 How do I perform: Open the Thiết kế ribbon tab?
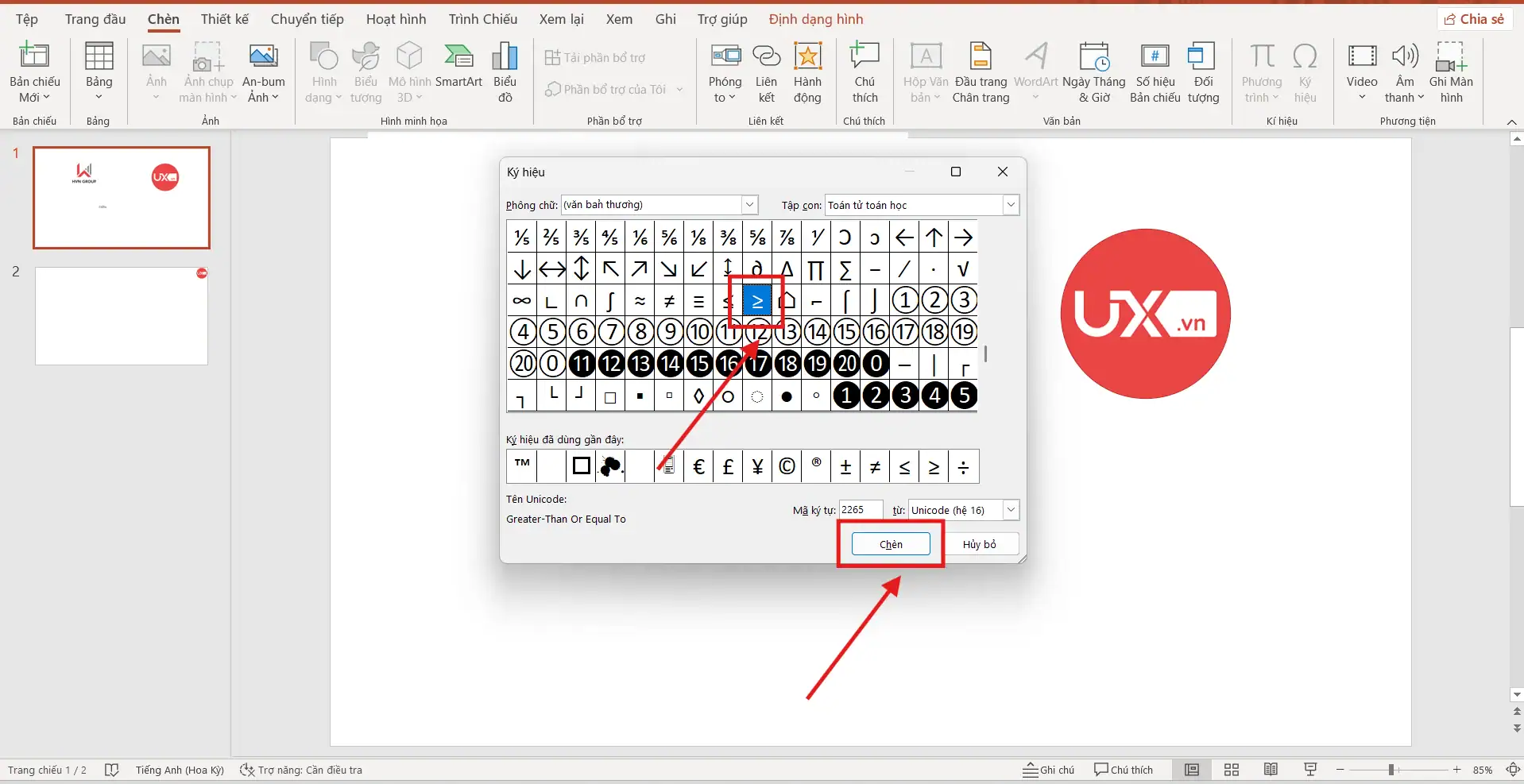click(x=224, y=19)
